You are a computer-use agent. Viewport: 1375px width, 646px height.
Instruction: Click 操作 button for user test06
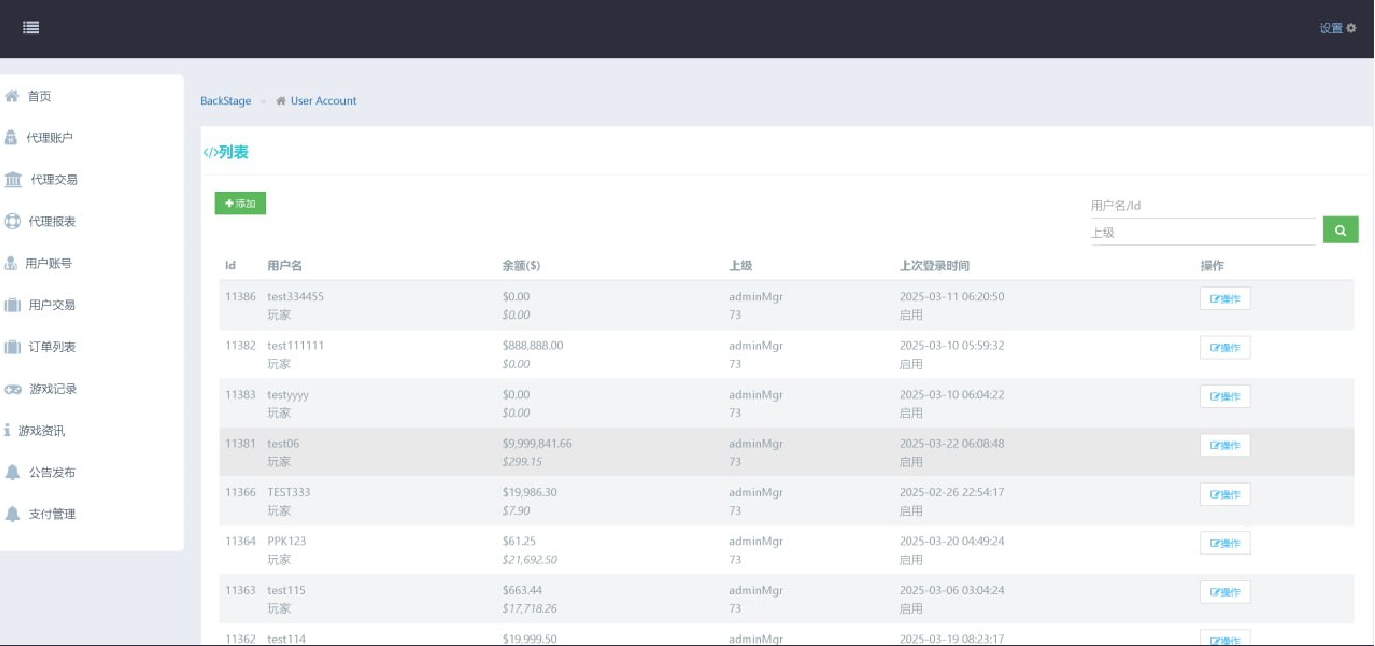coord(1225,446)
